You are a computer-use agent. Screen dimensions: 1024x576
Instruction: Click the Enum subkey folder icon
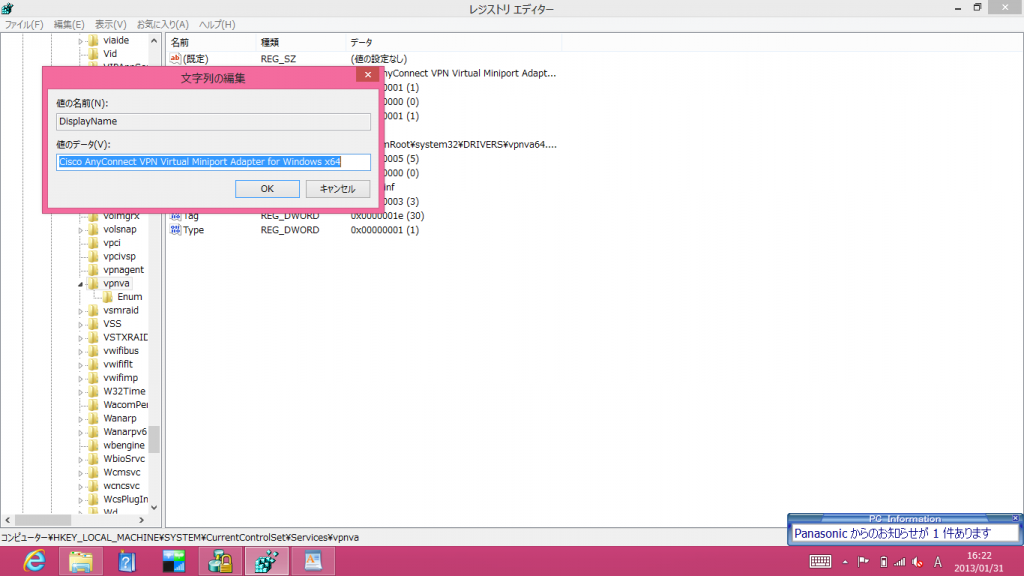108,297
